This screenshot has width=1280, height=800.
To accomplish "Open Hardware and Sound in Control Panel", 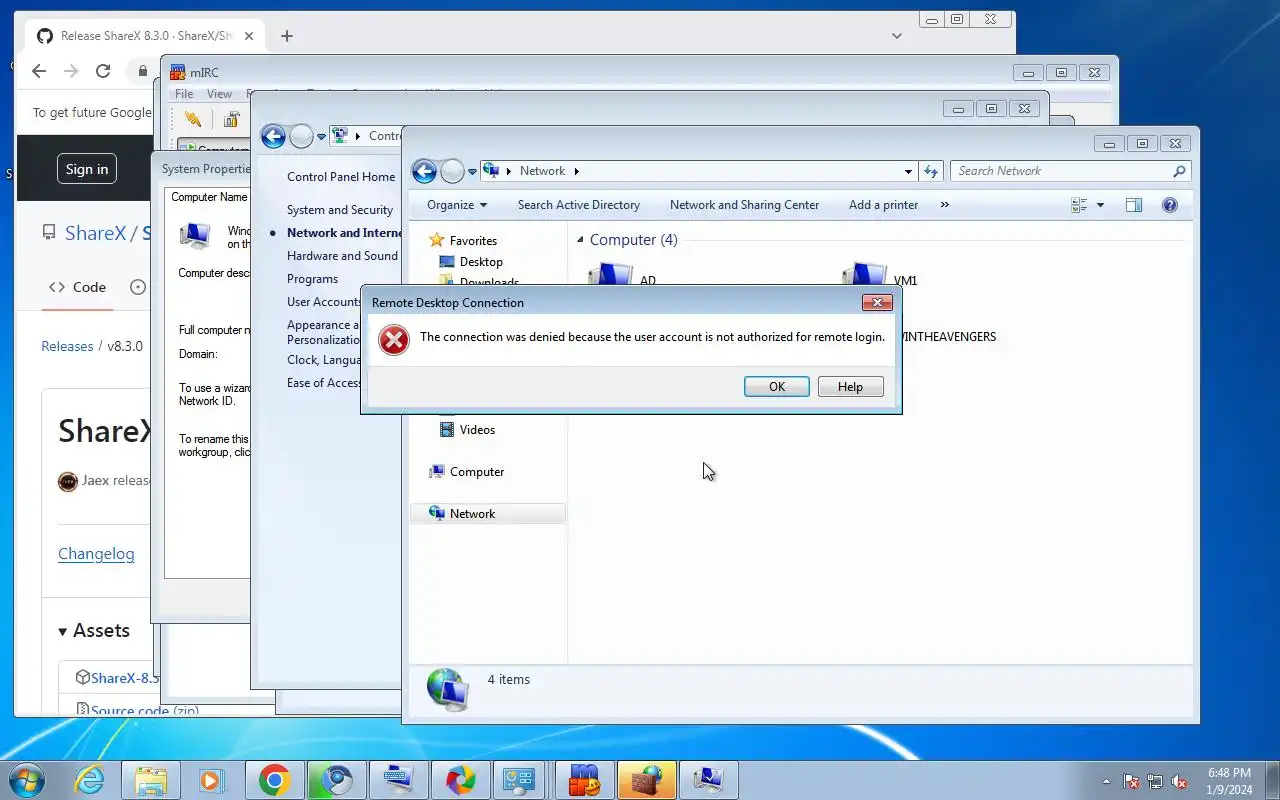I will 342,256.
